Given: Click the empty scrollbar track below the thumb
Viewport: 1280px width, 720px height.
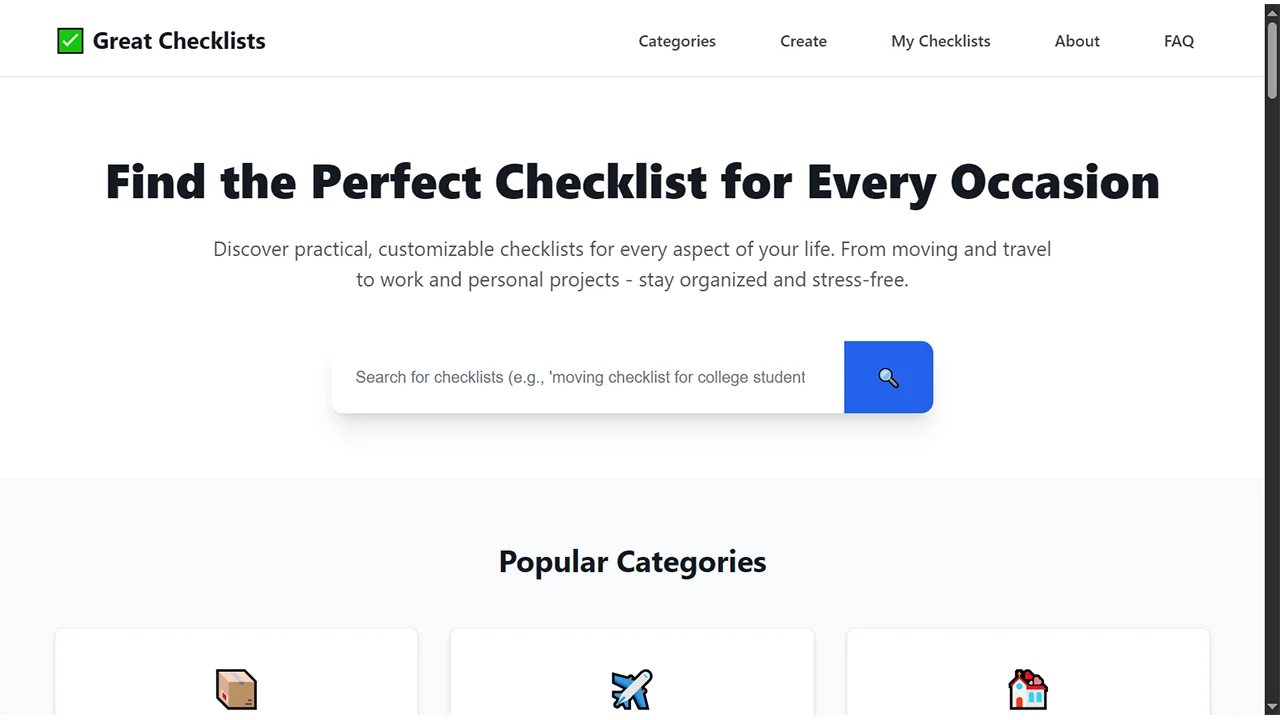Looking at the screenshot, I should click(x=1272, y=400).
